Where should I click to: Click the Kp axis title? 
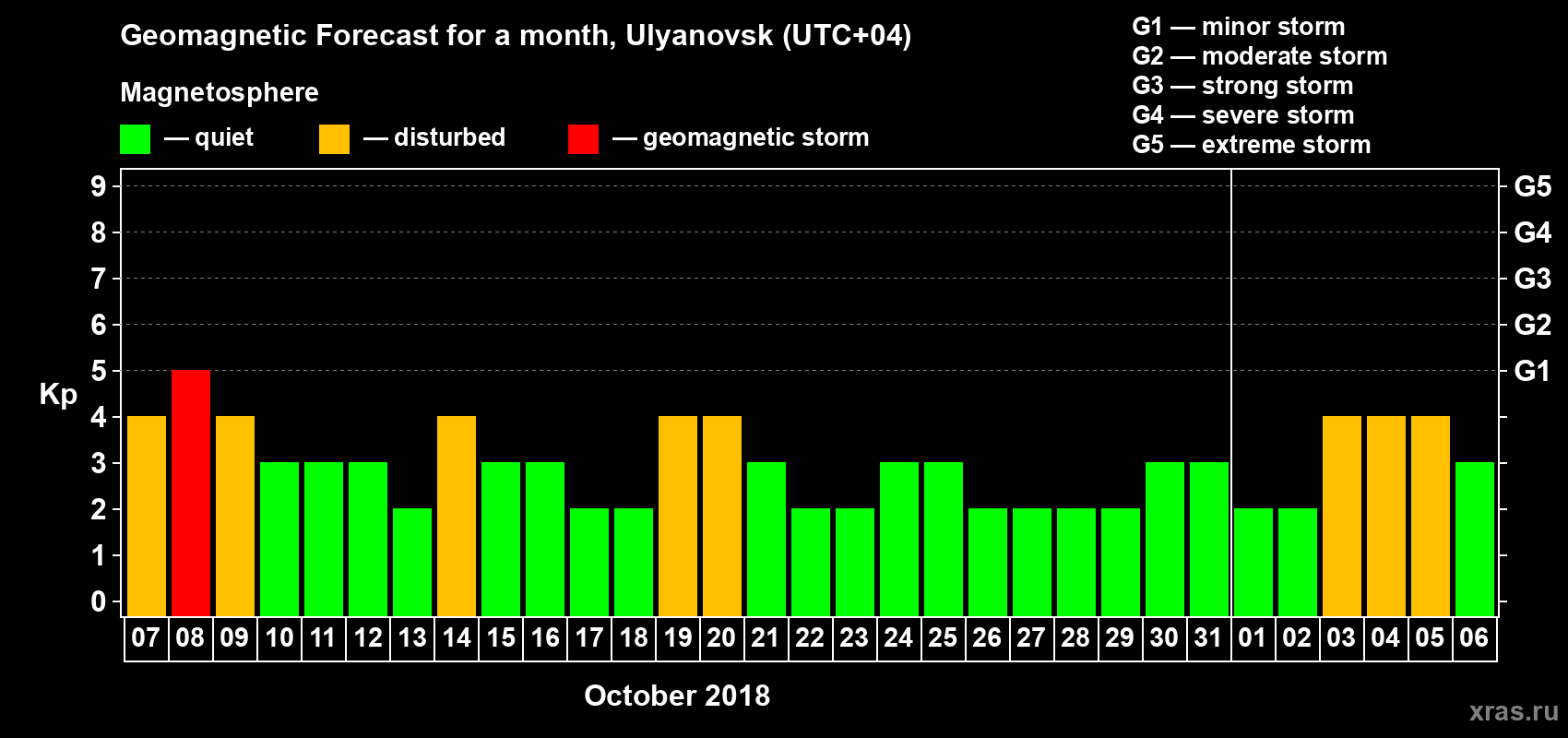[x=58, y=395]
